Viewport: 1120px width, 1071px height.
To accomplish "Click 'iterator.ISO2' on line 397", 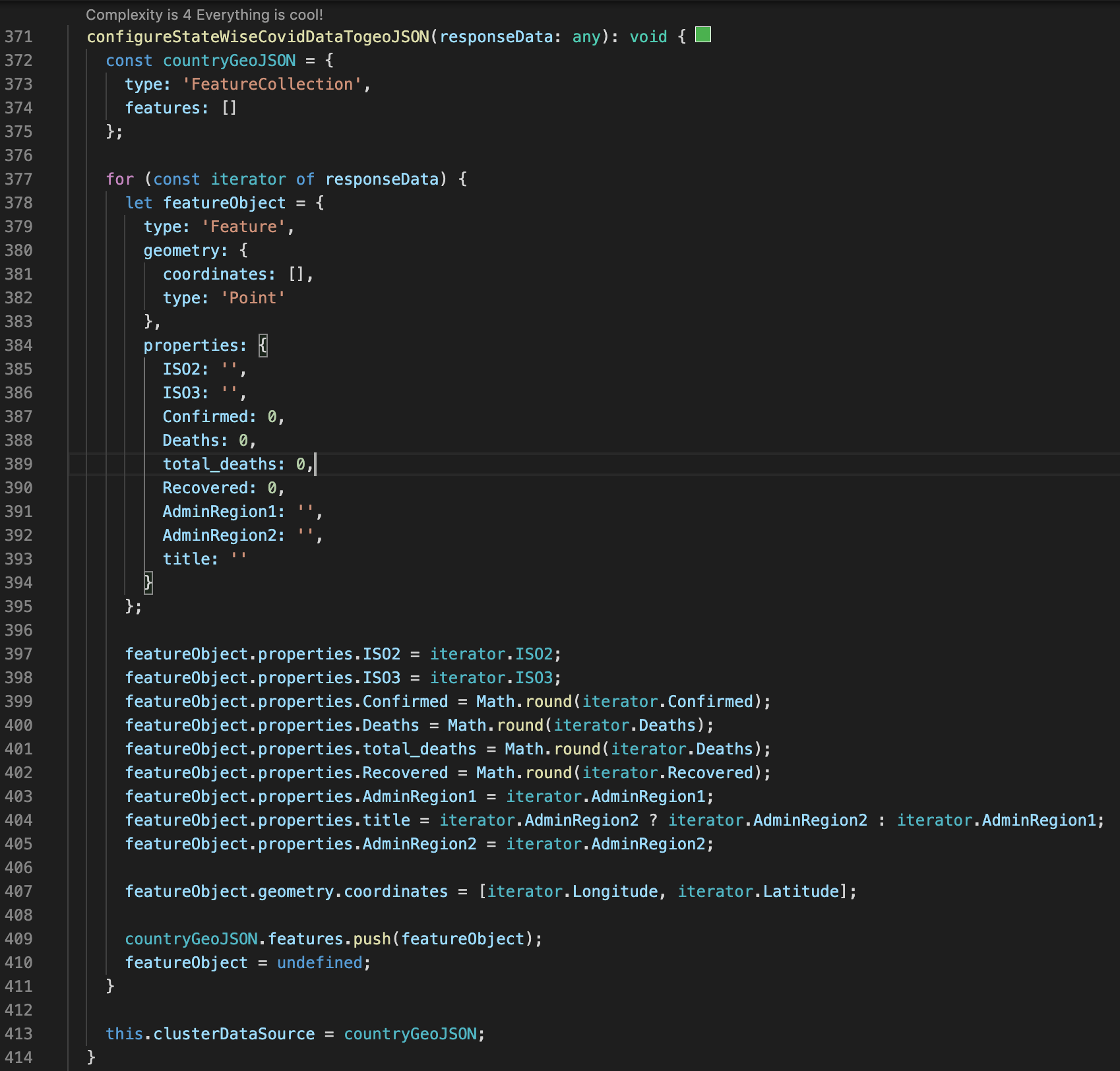I will click(x=492, y=654).
